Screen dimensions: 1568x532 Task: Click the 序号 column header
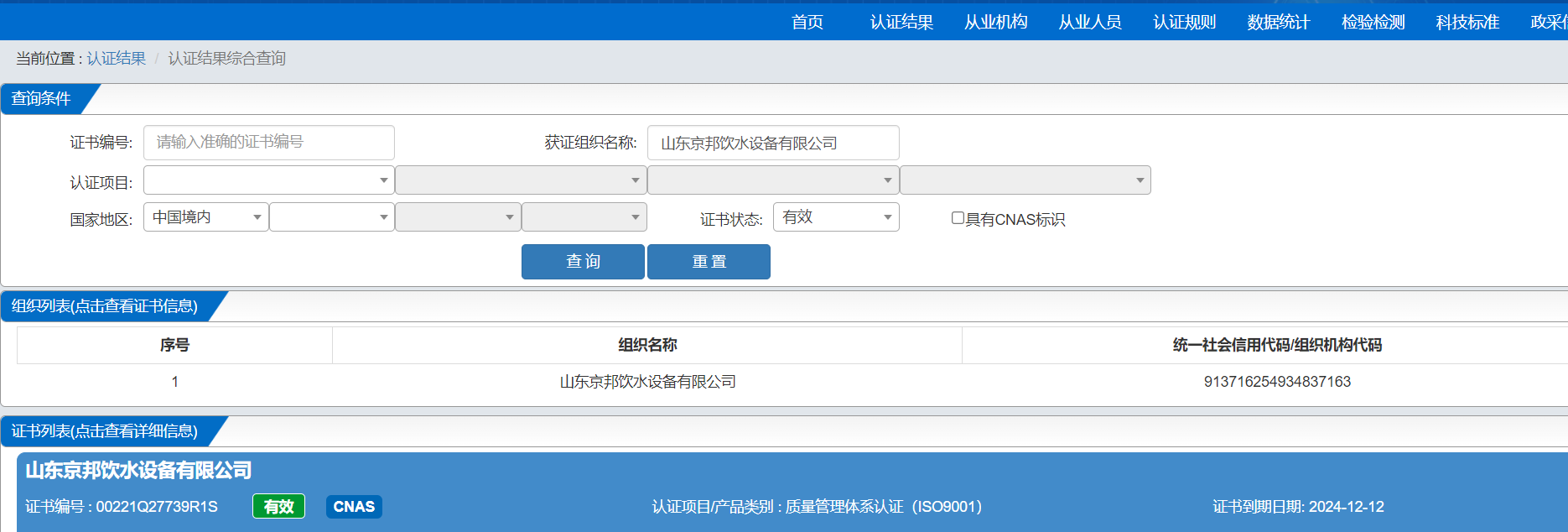point(174,345)
